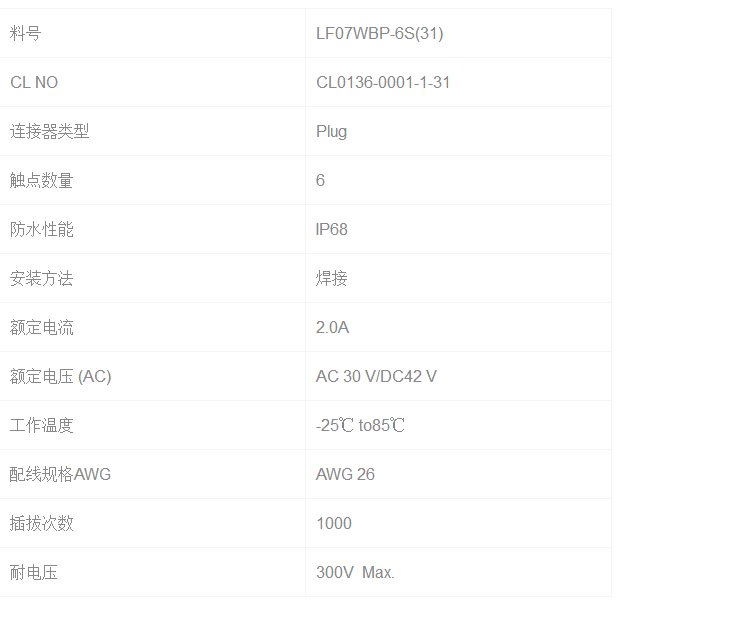Select the IP68 waterproof rating value

(332, 229)
